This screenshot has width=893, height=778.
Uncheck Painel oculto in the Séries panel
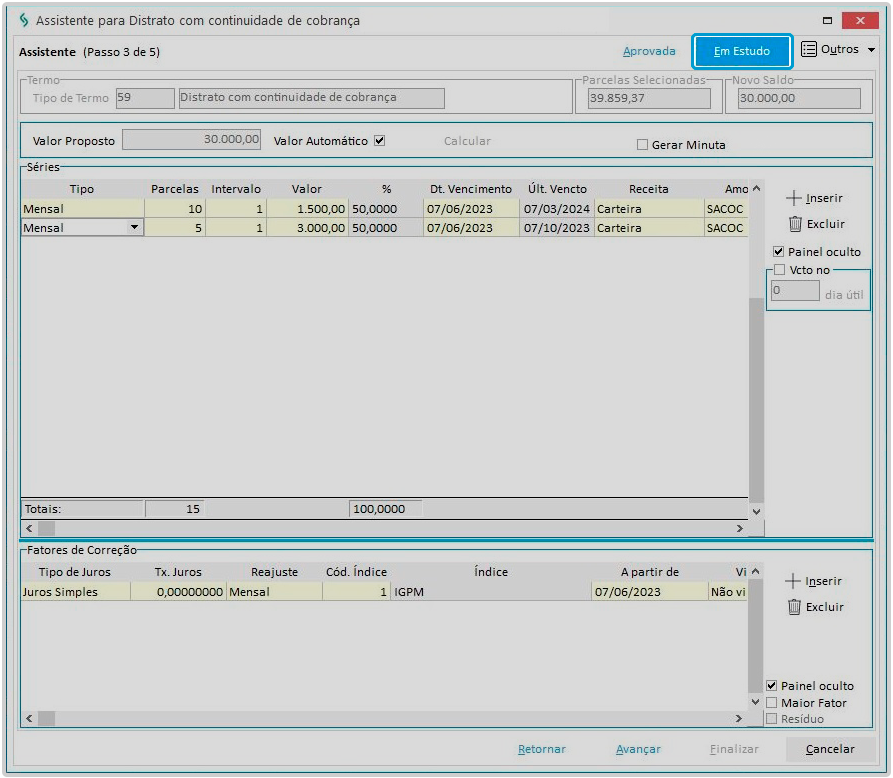coord(779,252)
